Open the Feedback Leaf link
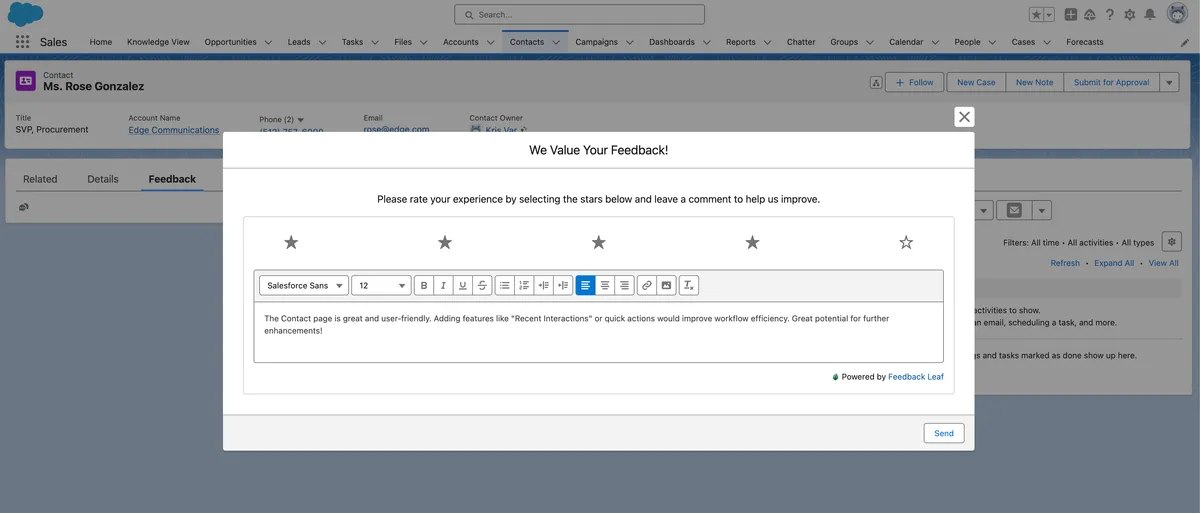Image resolution: width=1200 pixels, height=513 pixels. pos(916,377)
